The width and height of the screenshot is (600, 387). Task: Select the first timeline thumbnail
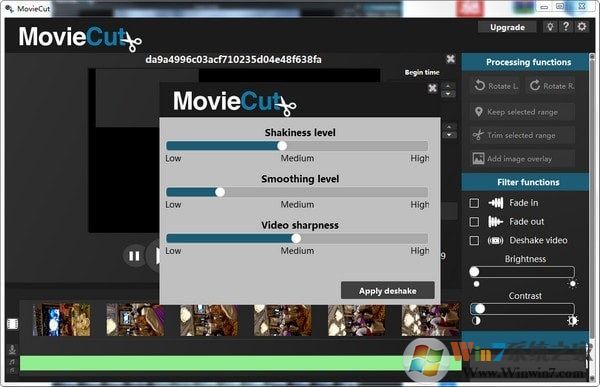point(62,320)
